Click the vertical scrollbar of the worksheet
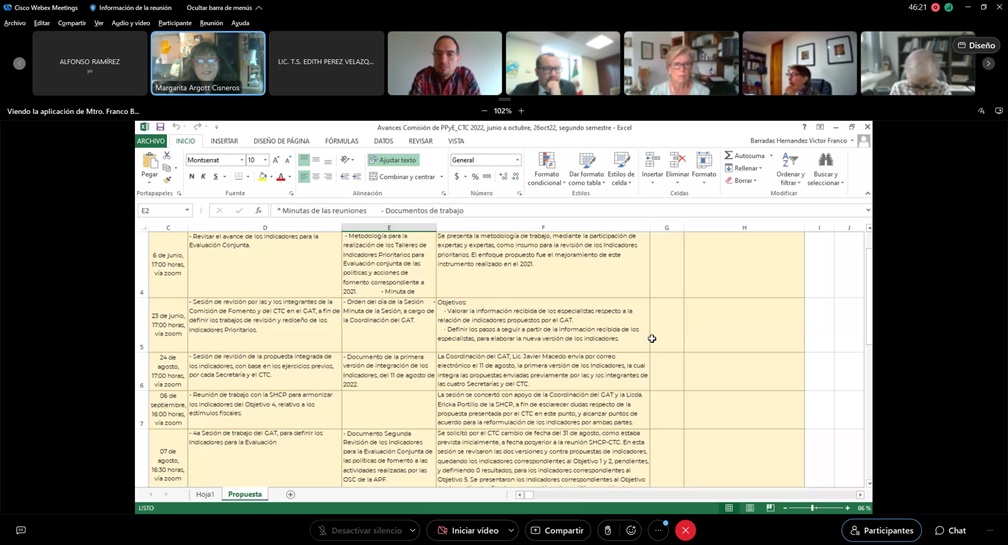1008x545 pixels. pos(869,357)
